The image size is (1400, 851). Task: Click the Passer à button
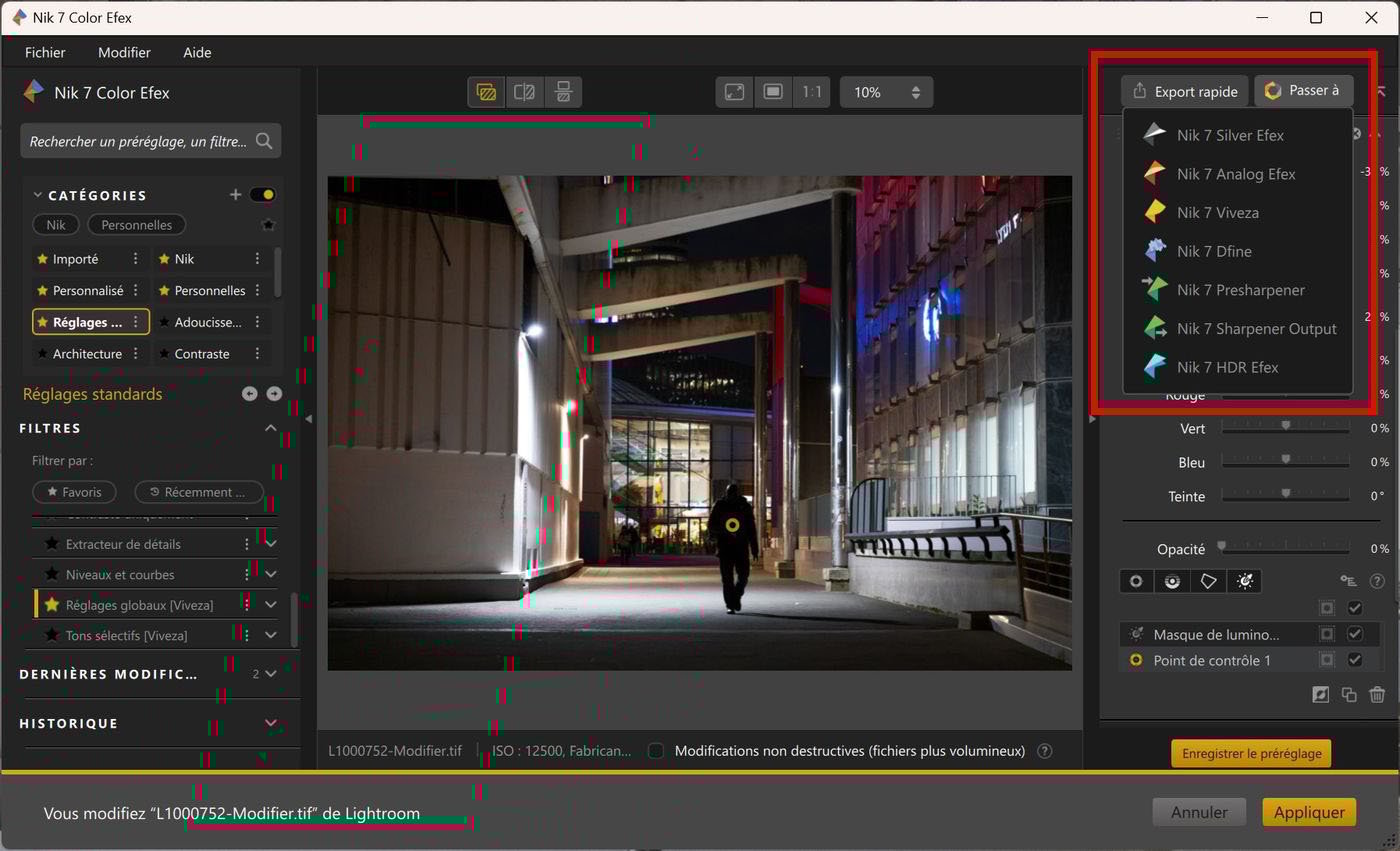tap(1303, 91)
